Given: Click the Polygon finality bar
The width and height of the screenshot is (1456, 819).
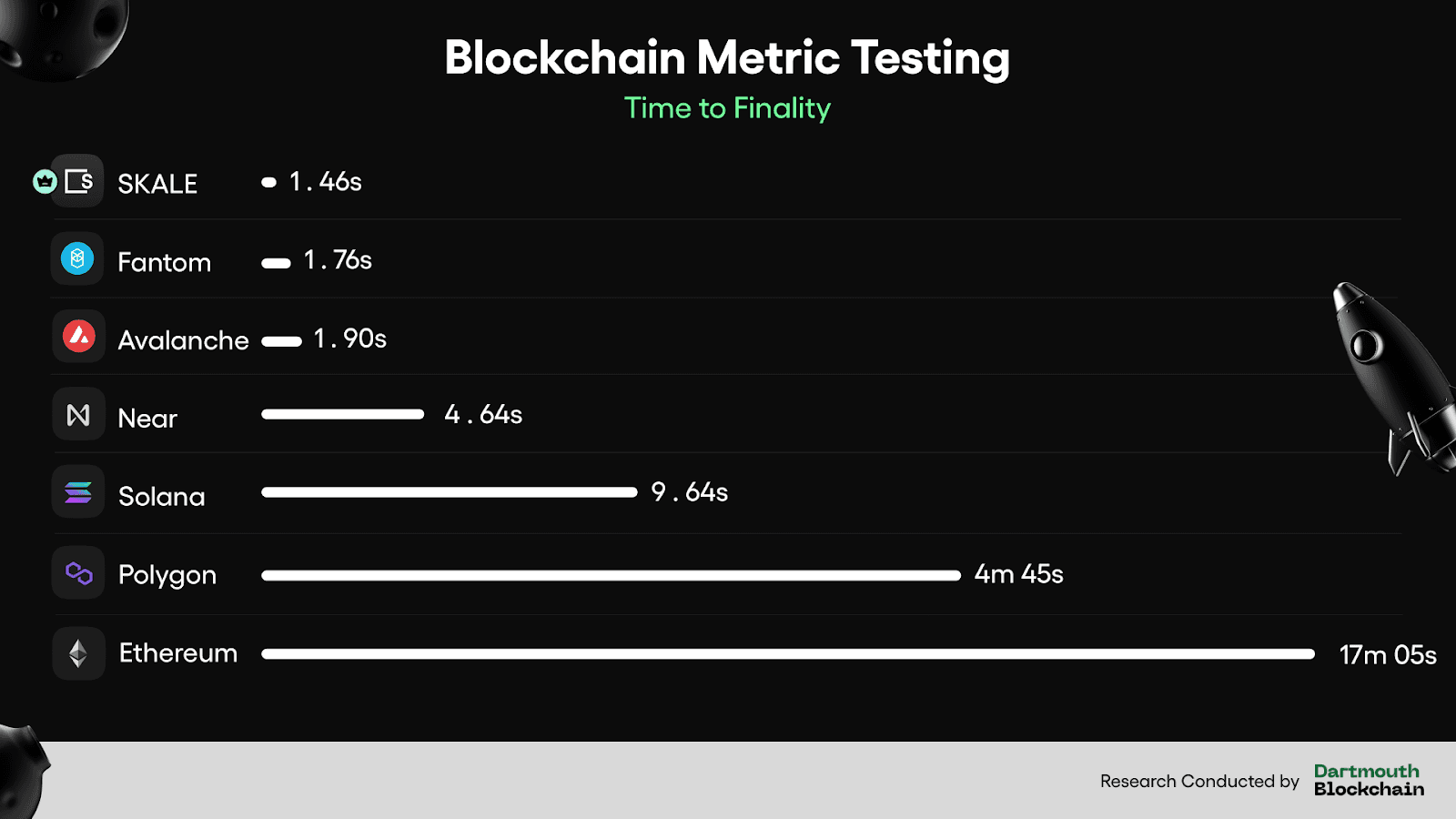Looking at the screenshot, I should point(611,575).
